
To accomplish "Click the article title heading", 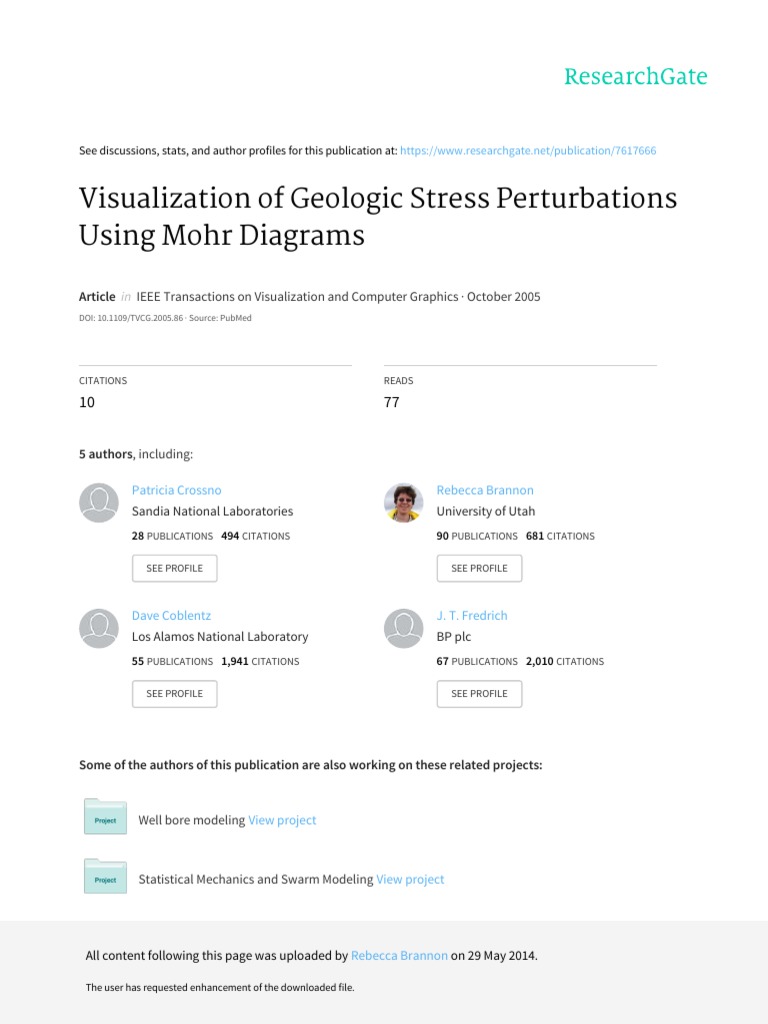I will [377, 216].
